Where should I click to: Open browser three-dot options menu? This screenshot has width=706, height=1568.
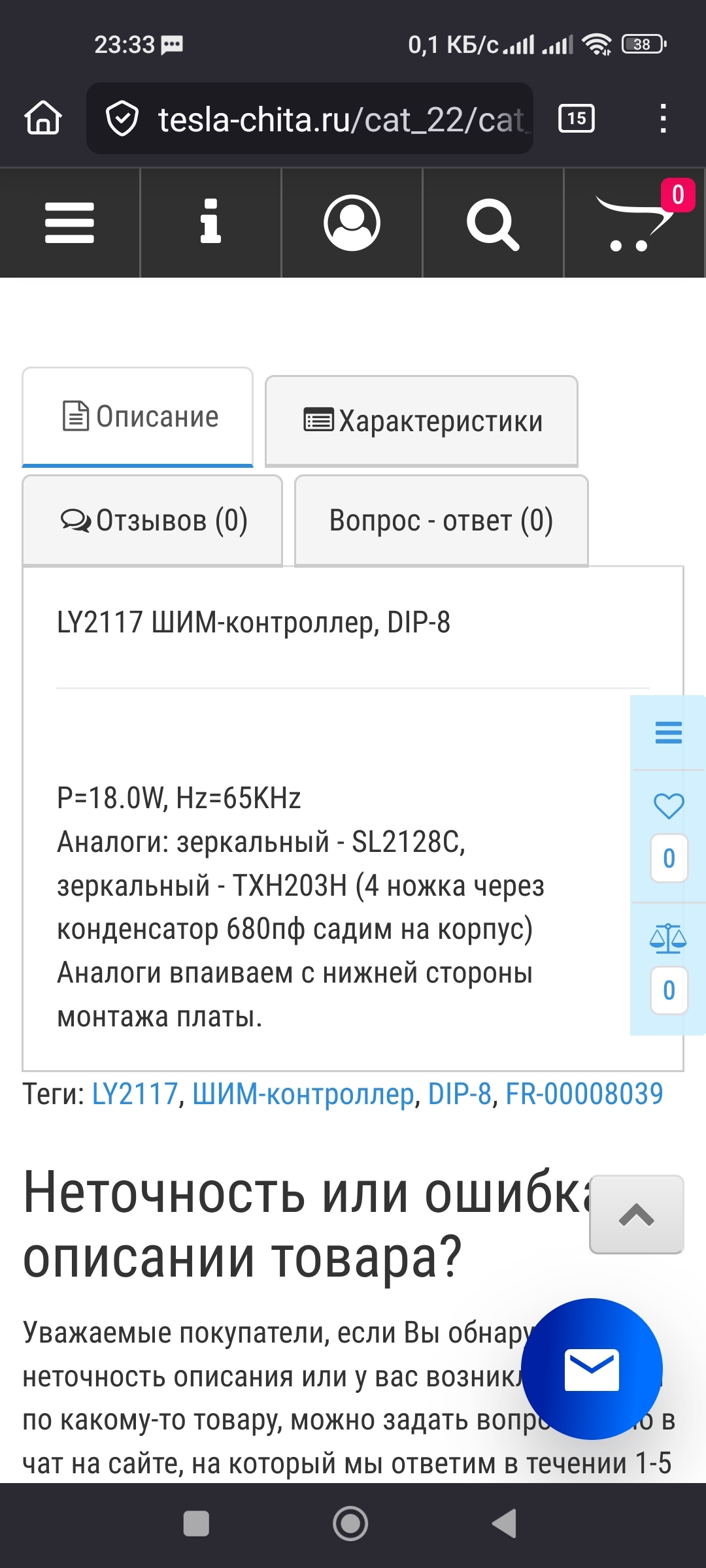(x=663, y=118)
